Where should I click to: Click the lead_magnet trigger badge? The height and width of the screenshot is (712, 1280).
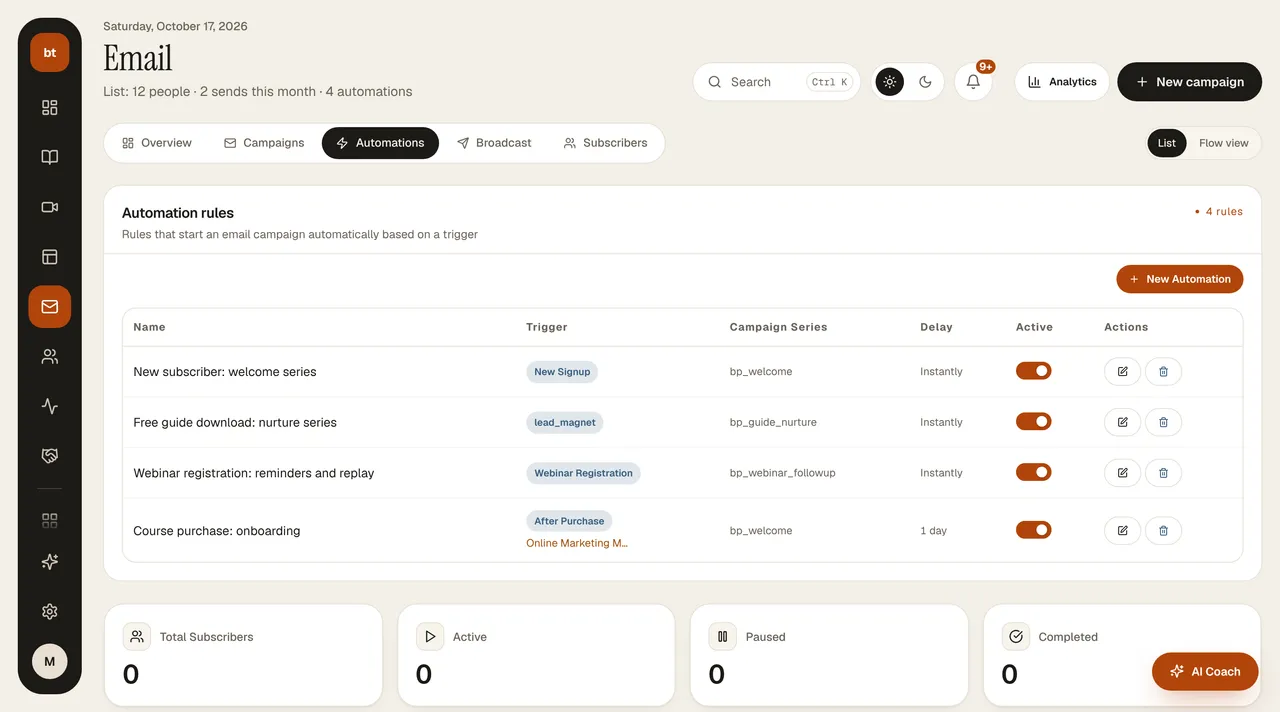tap(565, 422)
